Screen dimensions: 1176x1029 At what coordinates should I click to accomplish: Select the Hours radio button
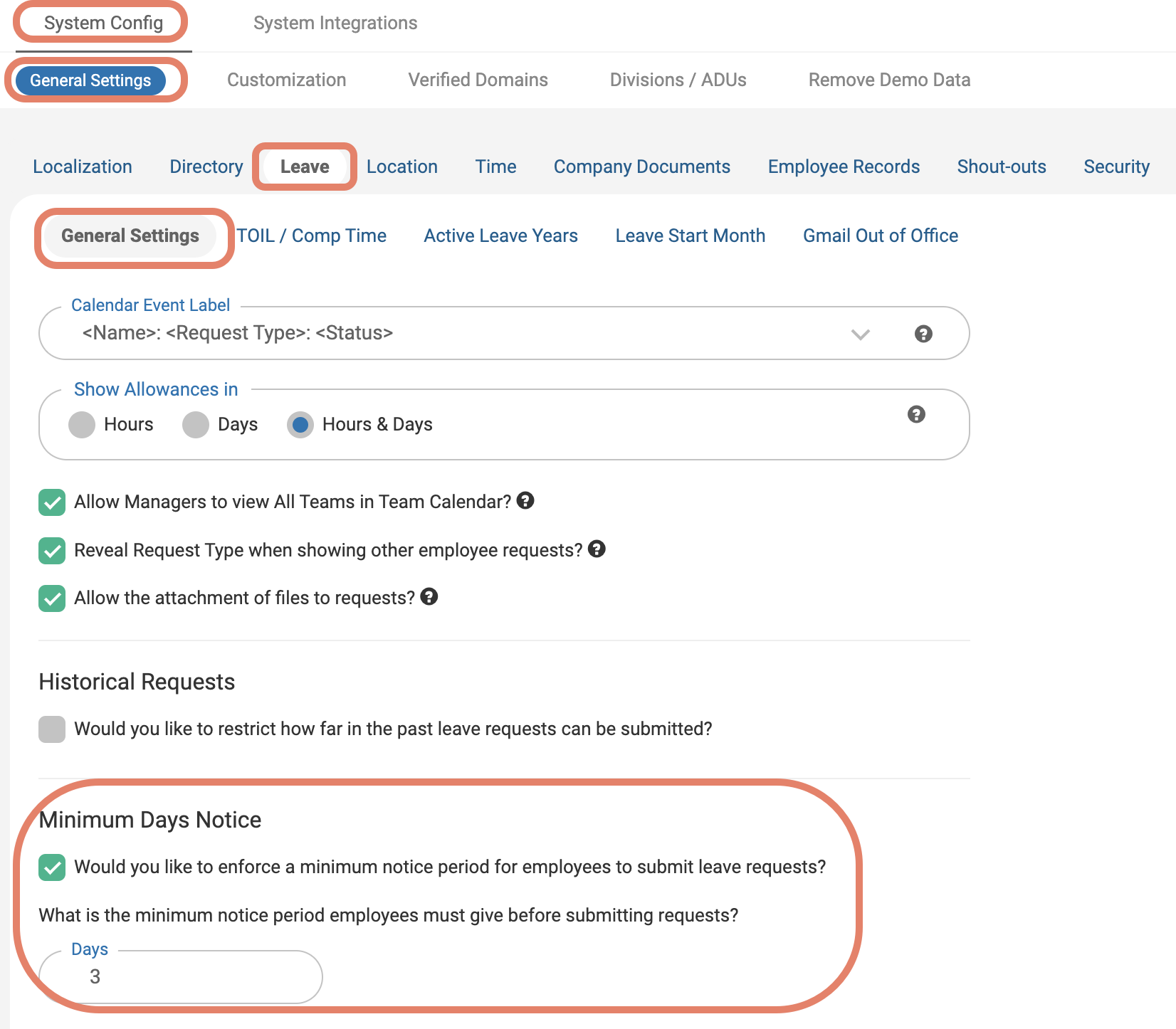coord(81,424)
